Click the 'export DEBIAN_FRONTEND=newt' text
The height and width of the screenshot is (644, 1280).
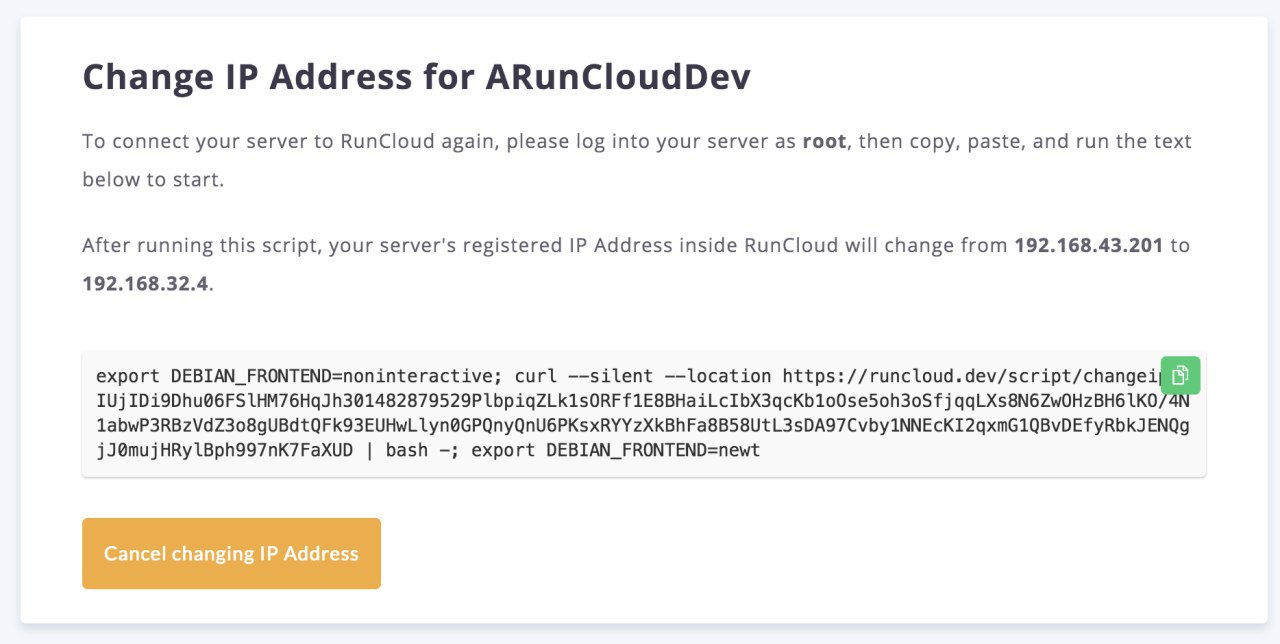coord(616,450)
